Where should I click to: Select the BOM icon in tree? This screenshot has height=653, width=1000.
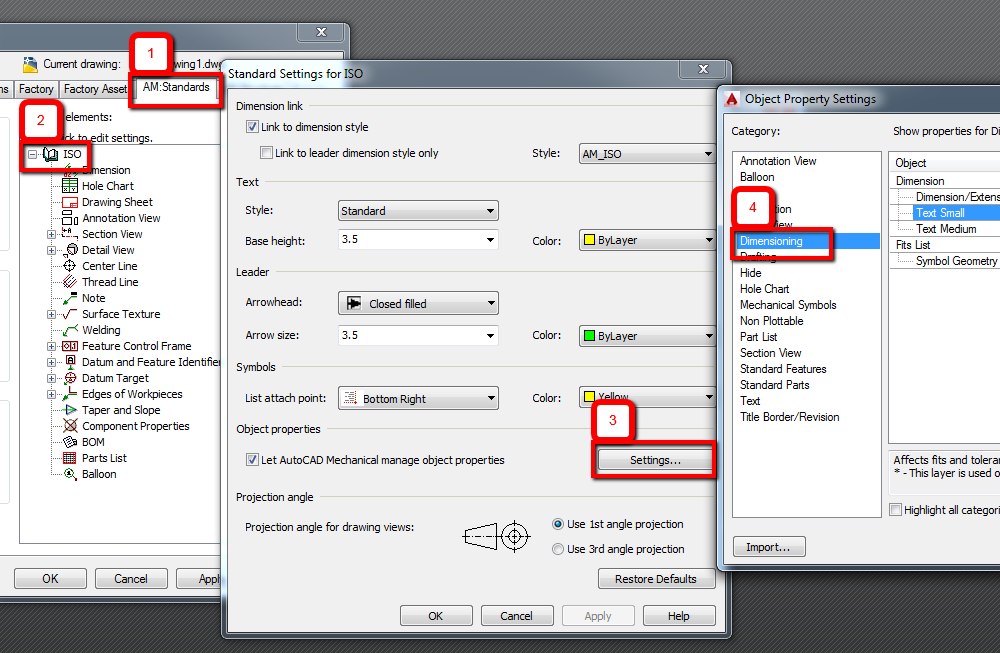(x=70, y=442)
